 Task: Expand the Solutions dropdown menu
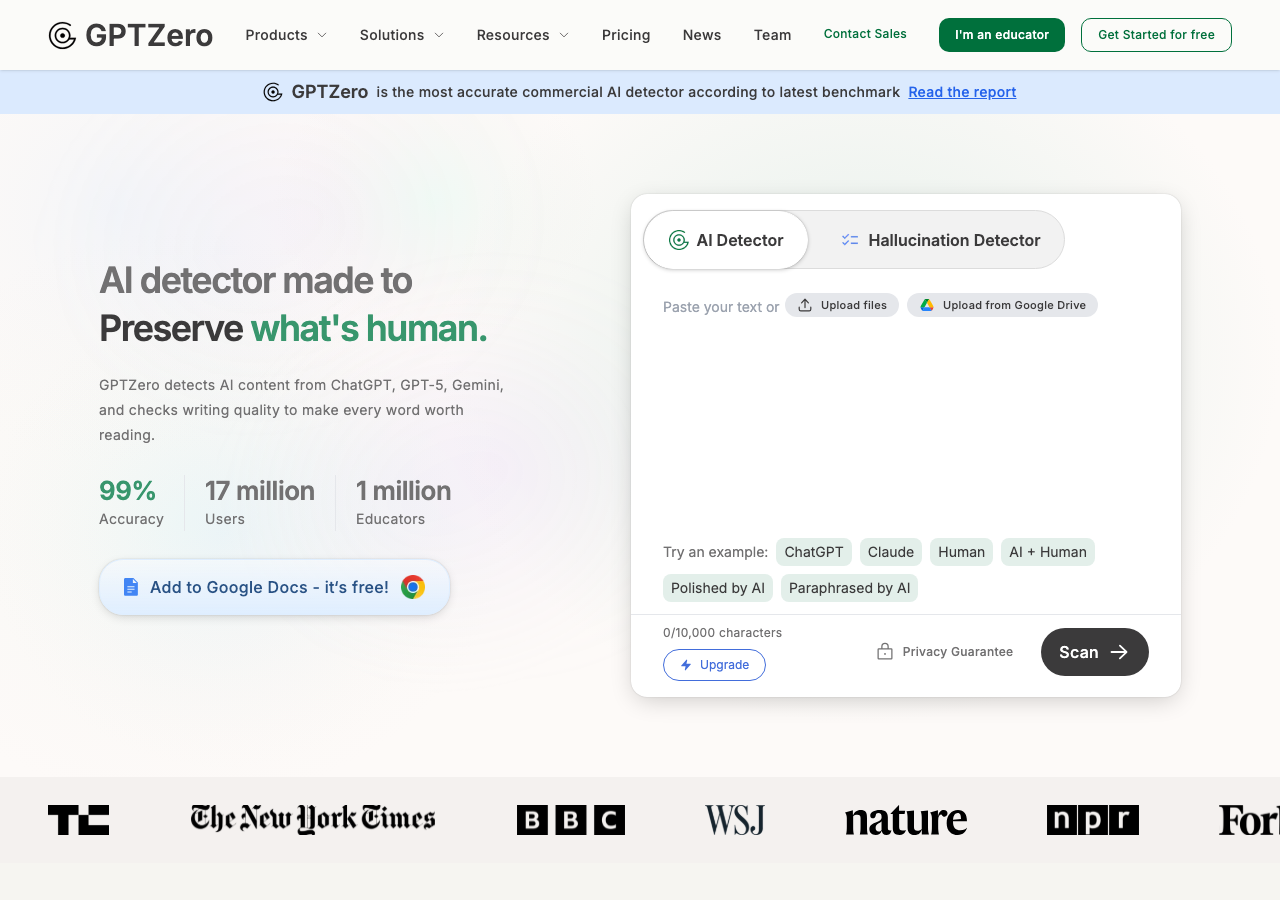coord(401,35)
